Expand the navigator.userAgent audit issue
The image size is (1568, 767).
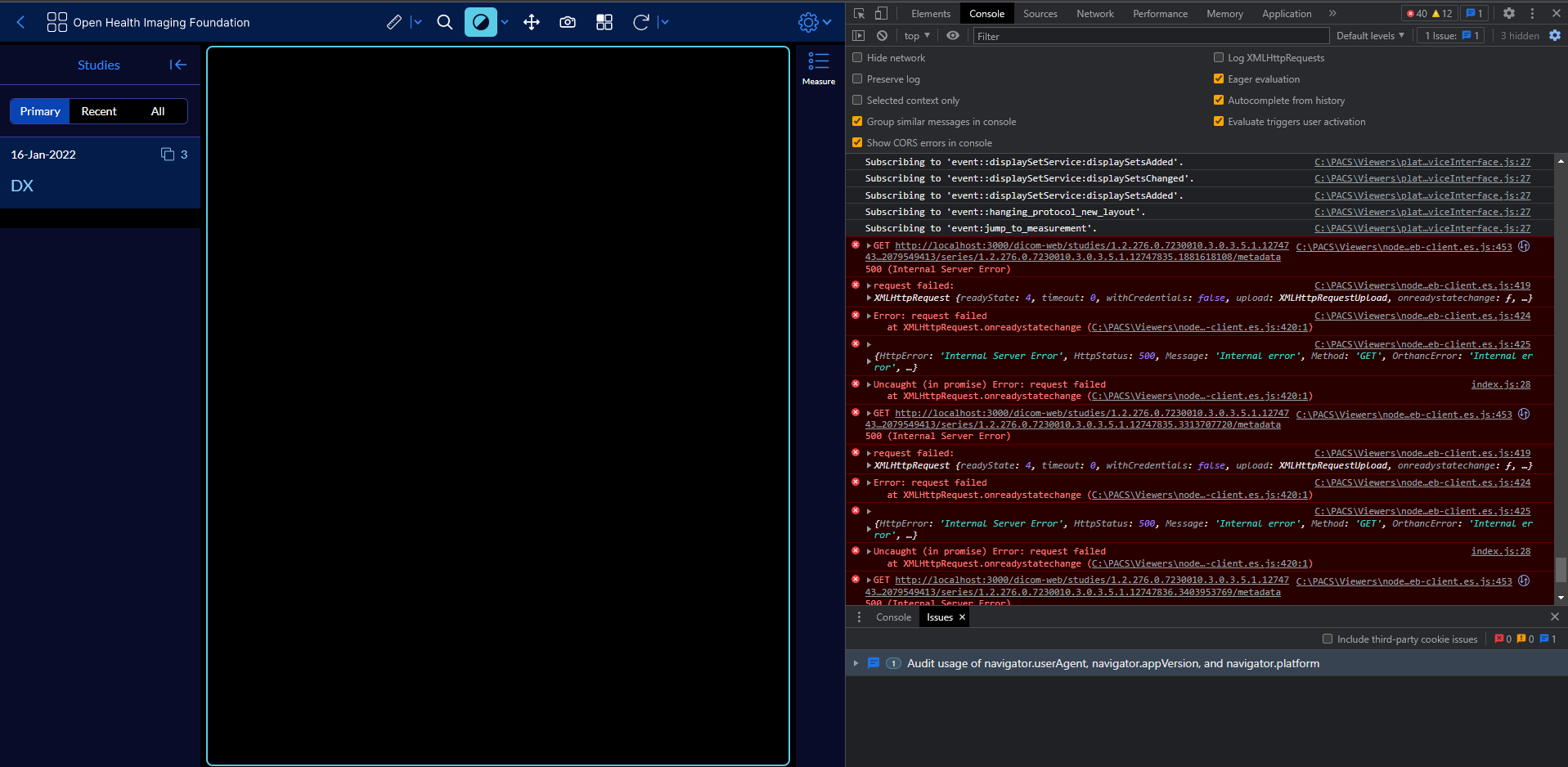(x=856, y=663)
